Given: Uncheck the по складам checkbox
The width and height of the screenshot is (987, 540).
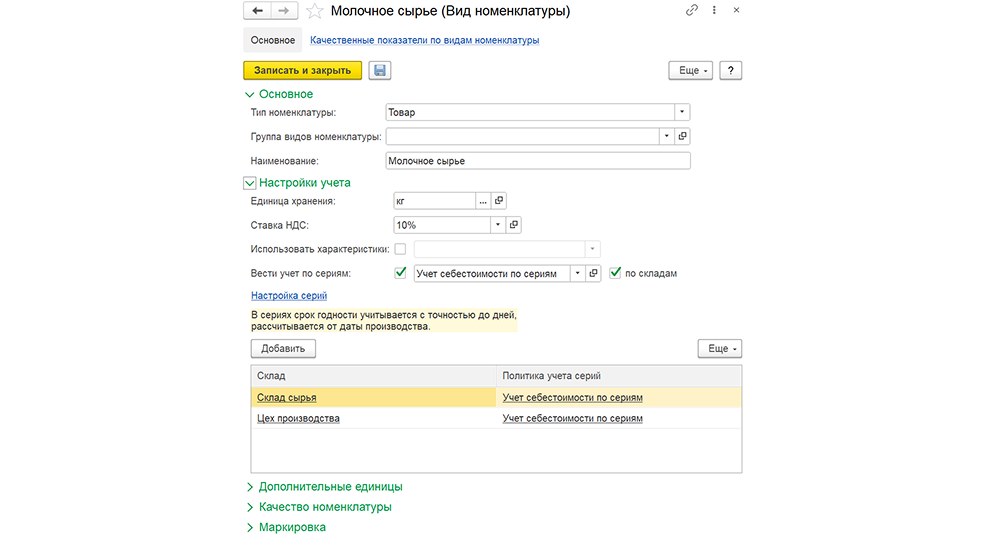Looking at the screenshot, I should click(615, 273).
